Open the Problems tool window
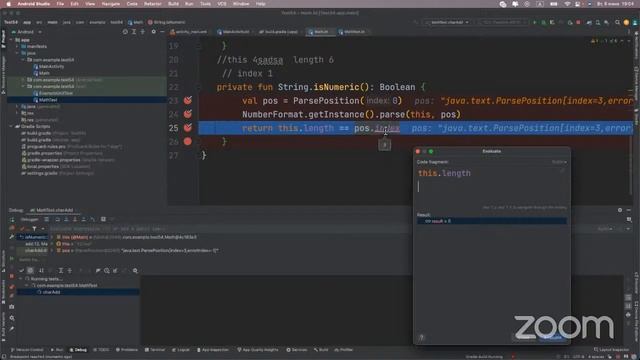 (x=127, y=350)
